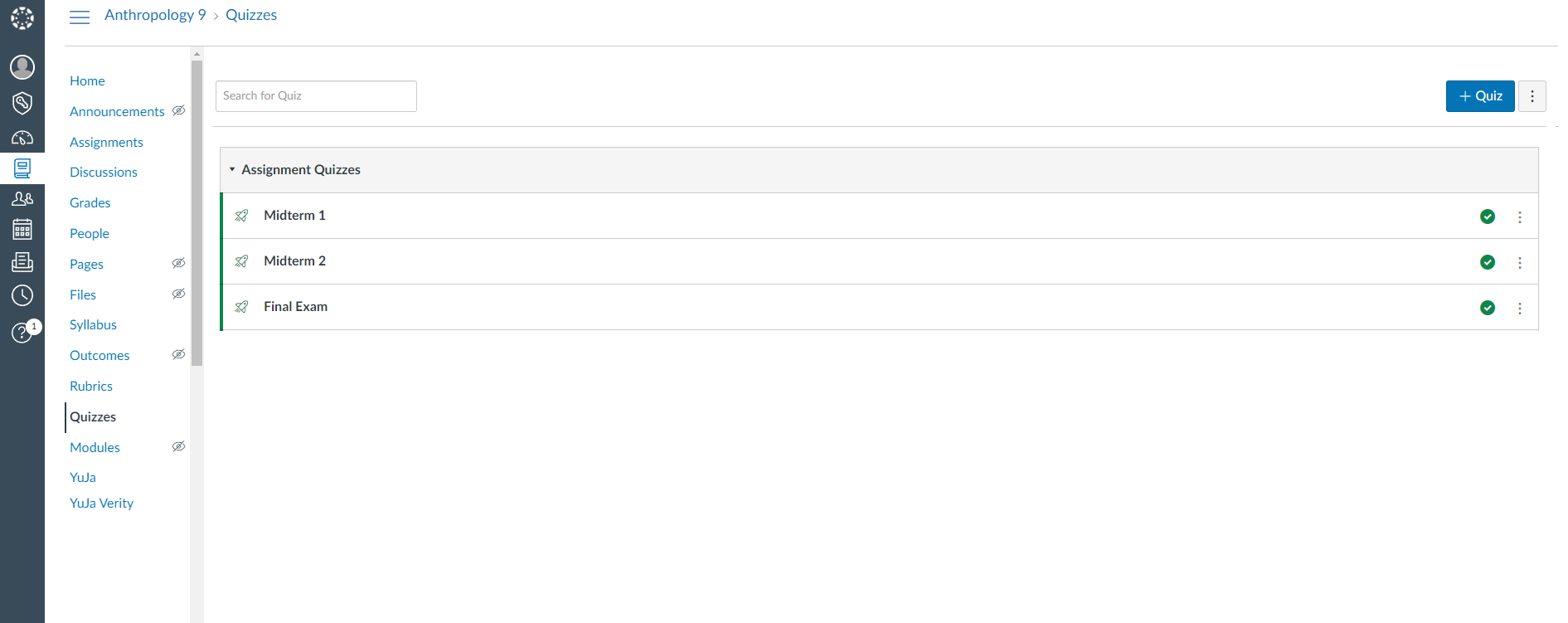
Task: Go to Grades in course navigation
Action: [90, 202]
